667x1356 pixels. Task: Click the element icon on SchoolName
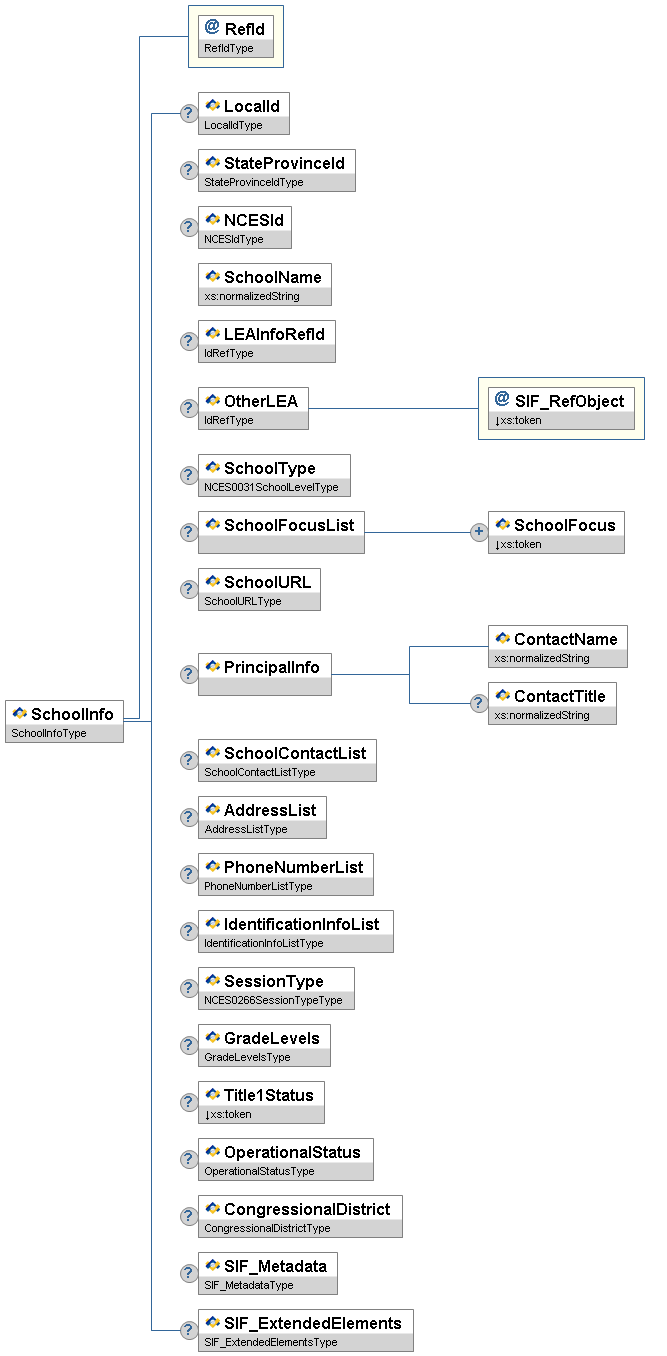(x=212, y=276)
